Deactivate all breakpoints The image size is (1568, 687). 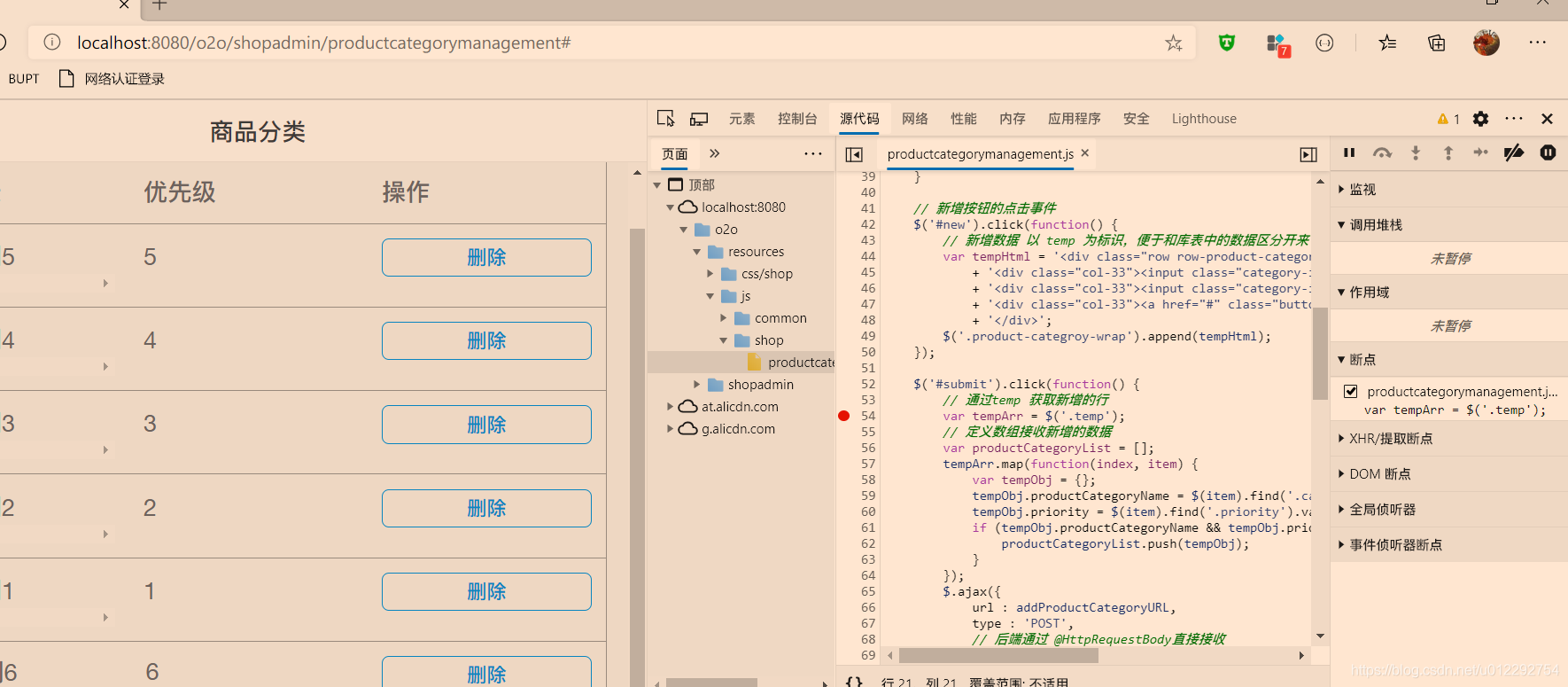click(1514, 152)
